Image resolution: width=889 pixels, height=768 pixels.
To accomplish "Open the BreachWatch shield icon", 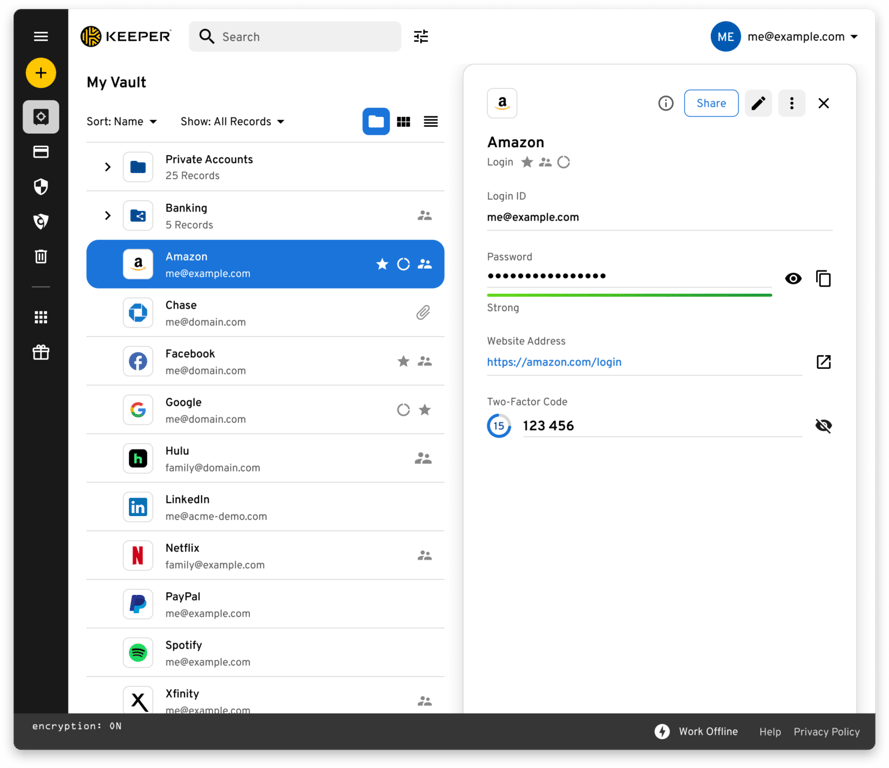I will click(x=41, y=222).
